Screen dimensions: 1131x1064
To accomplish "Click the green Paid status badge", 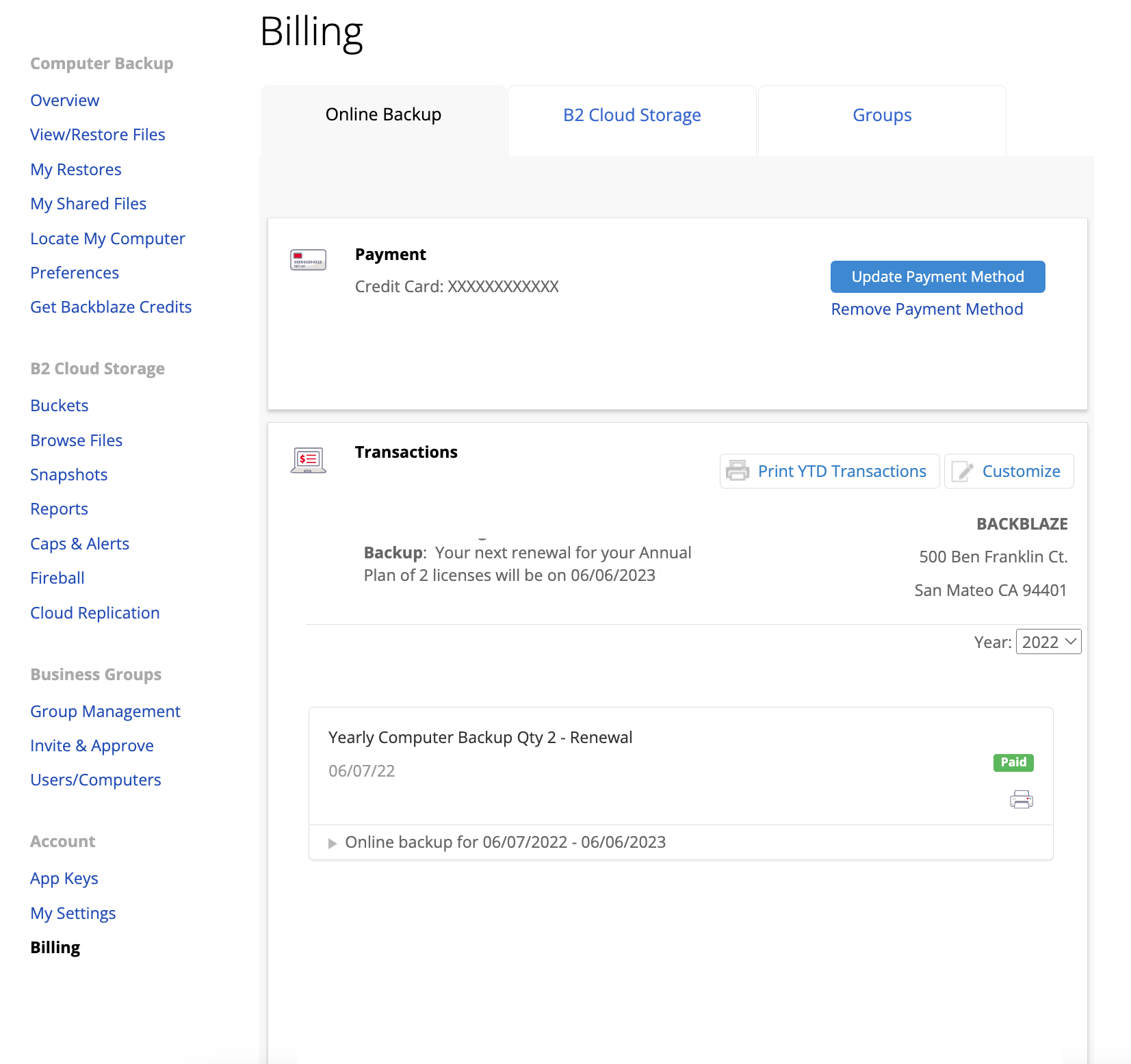I will pos(1013,762).
